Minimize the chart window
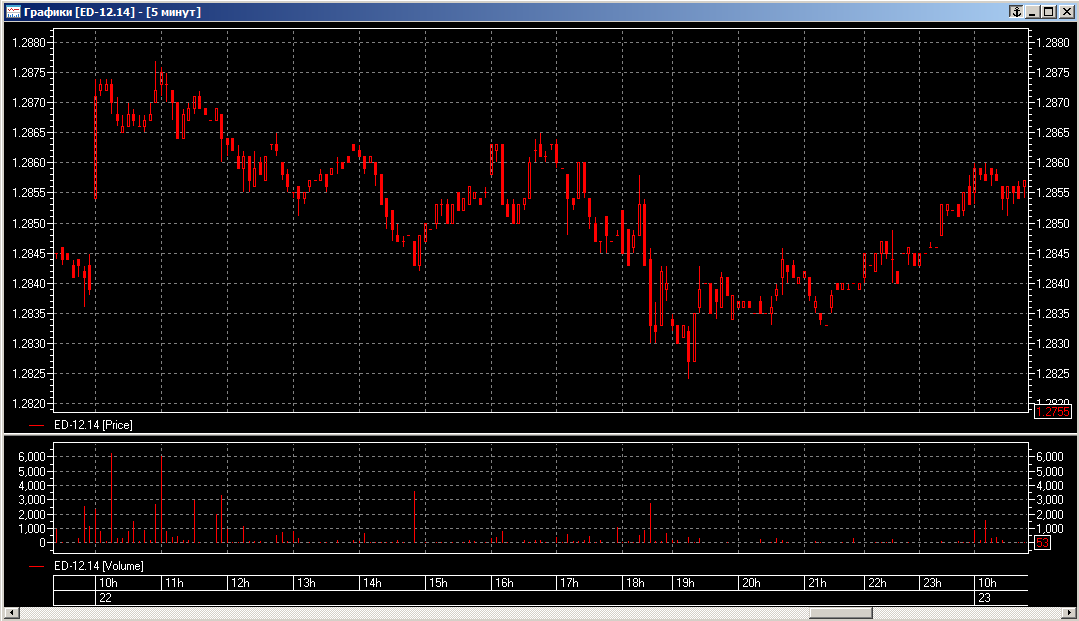Image resolution: width=1079 pixels, height=621 pixels. 1033,11
